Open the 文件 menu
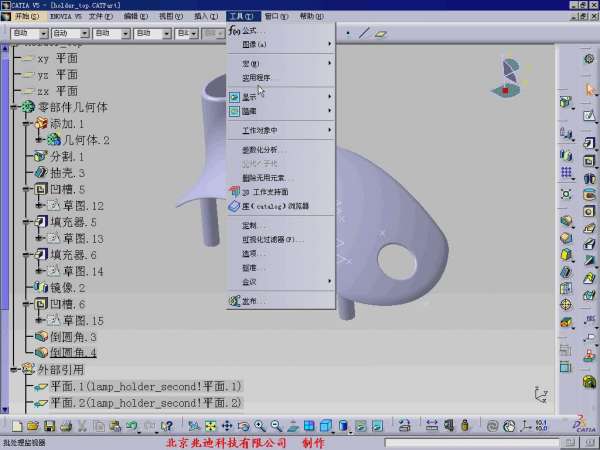 tap(101, 16)
